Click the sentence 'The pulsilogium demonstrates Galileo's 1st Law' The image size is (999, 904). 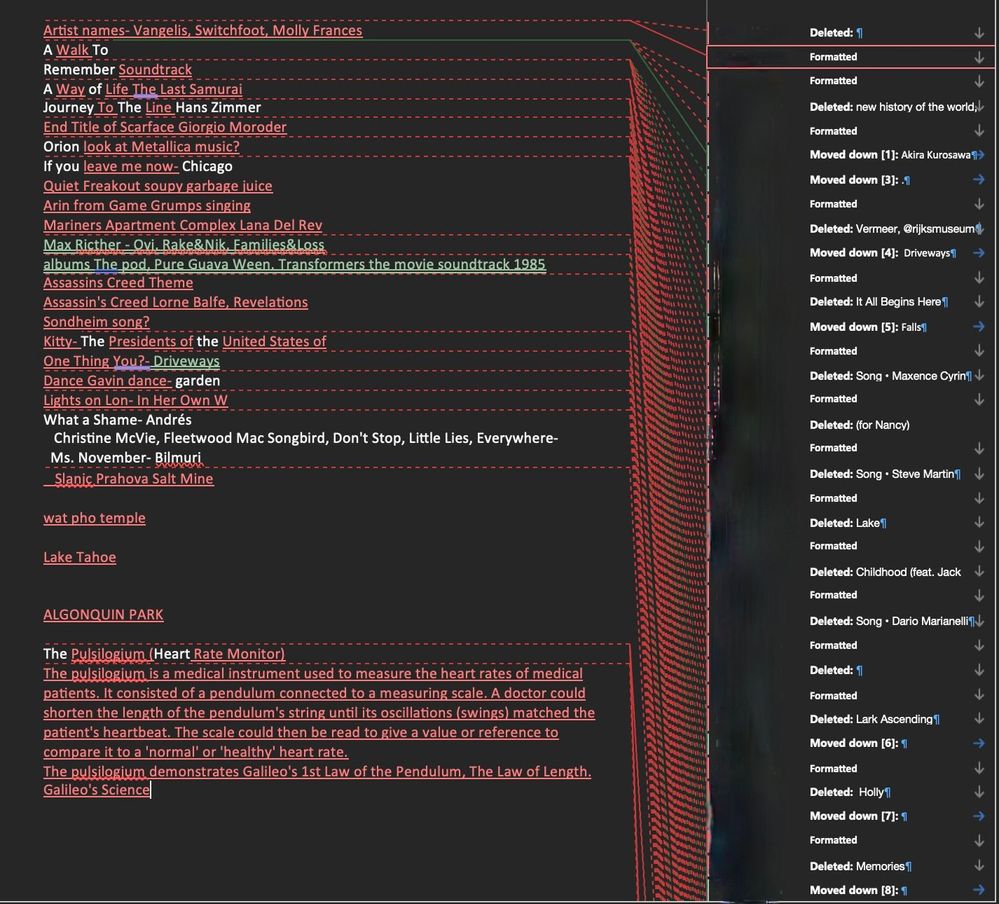tap(317, 772)
